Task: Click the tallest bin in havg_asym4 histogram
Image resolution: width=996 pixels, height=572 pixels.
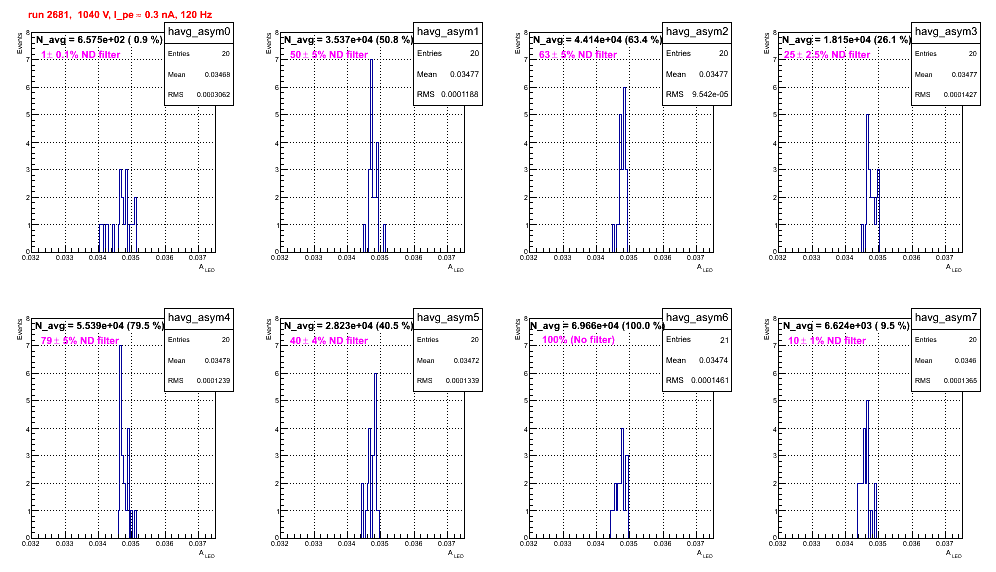Action: pyautogui.click(x=121, y=442)
